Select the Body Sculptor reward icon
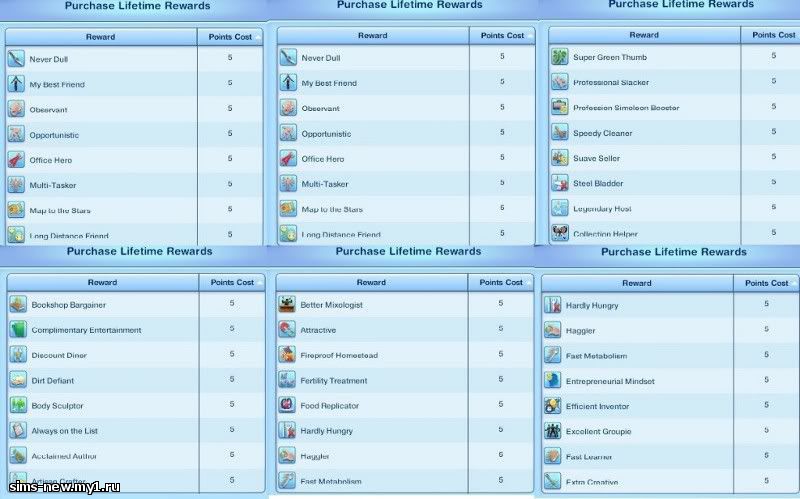The image size is (800, 499). point(18,405)
